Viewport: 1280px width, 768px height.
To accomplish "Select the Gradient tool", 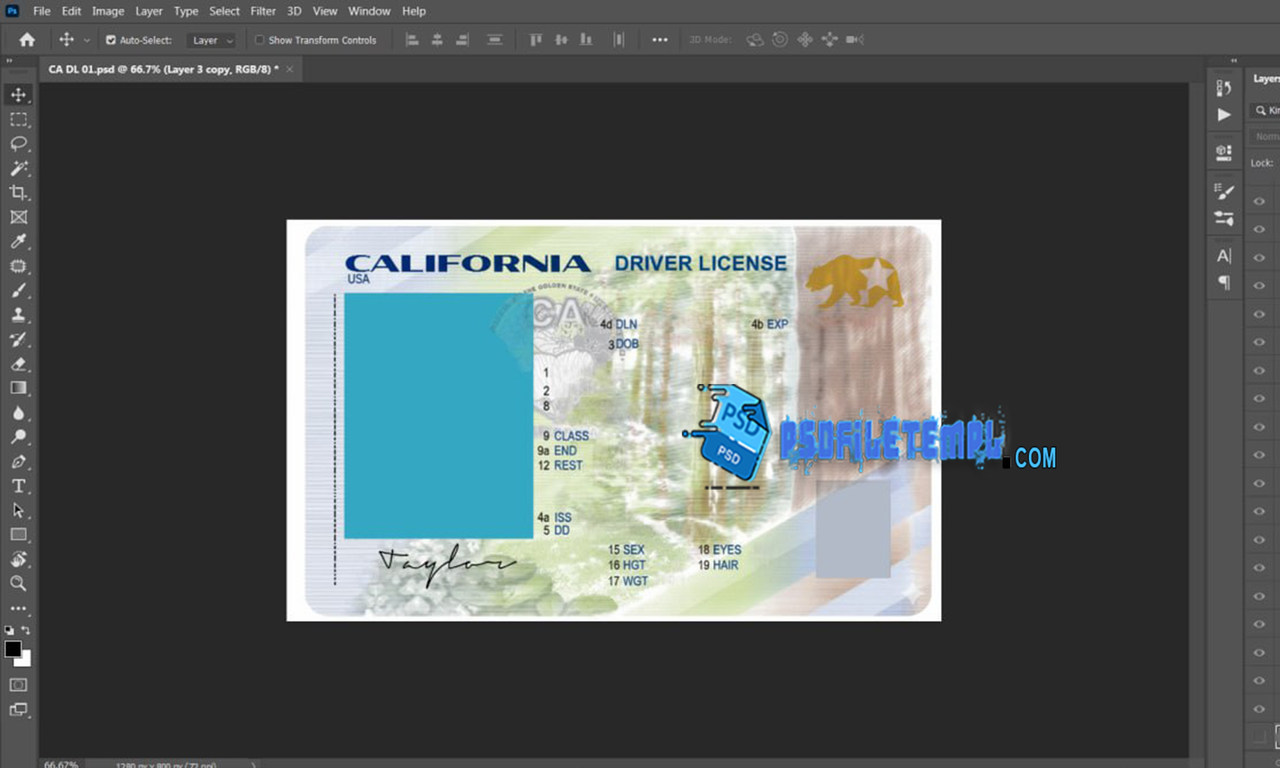I will click(18, 388).
